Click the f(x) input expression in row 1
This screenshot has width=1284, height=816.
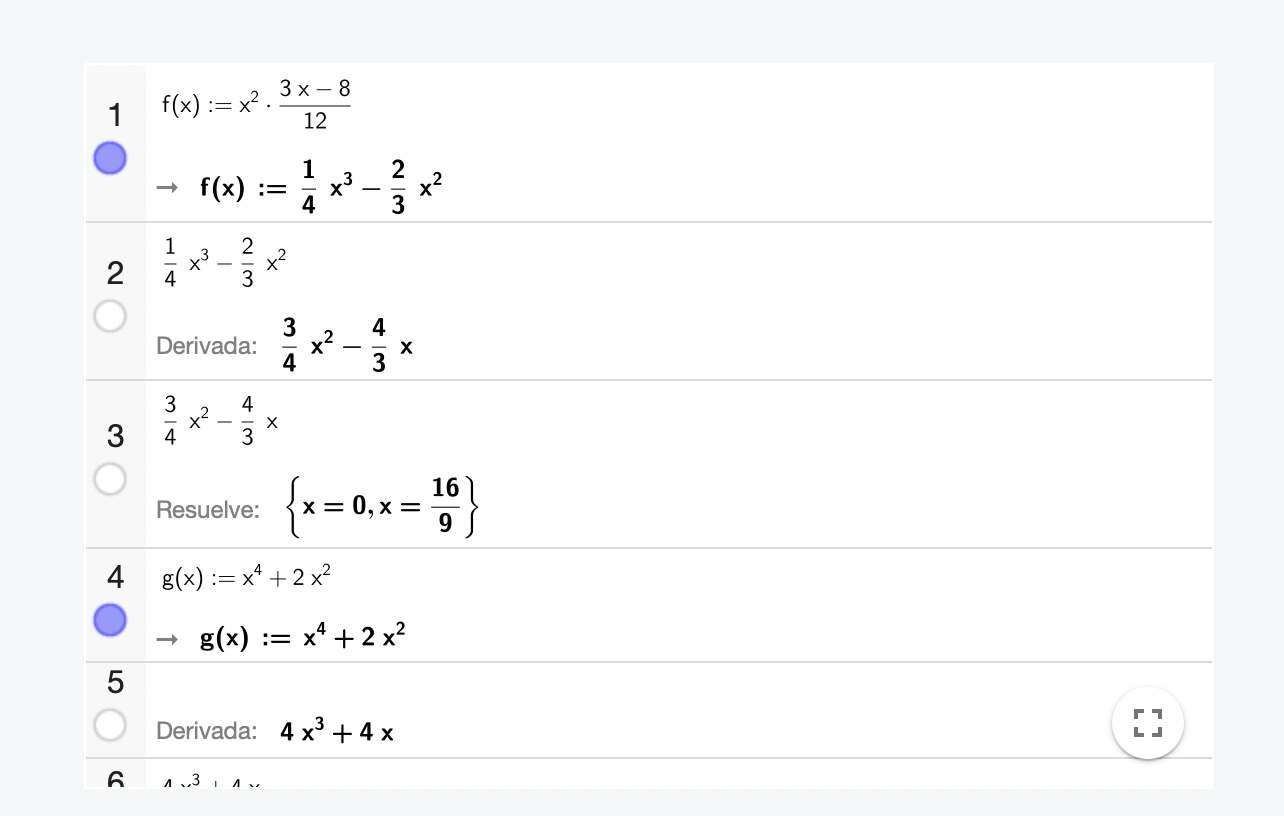coord(256,104)
